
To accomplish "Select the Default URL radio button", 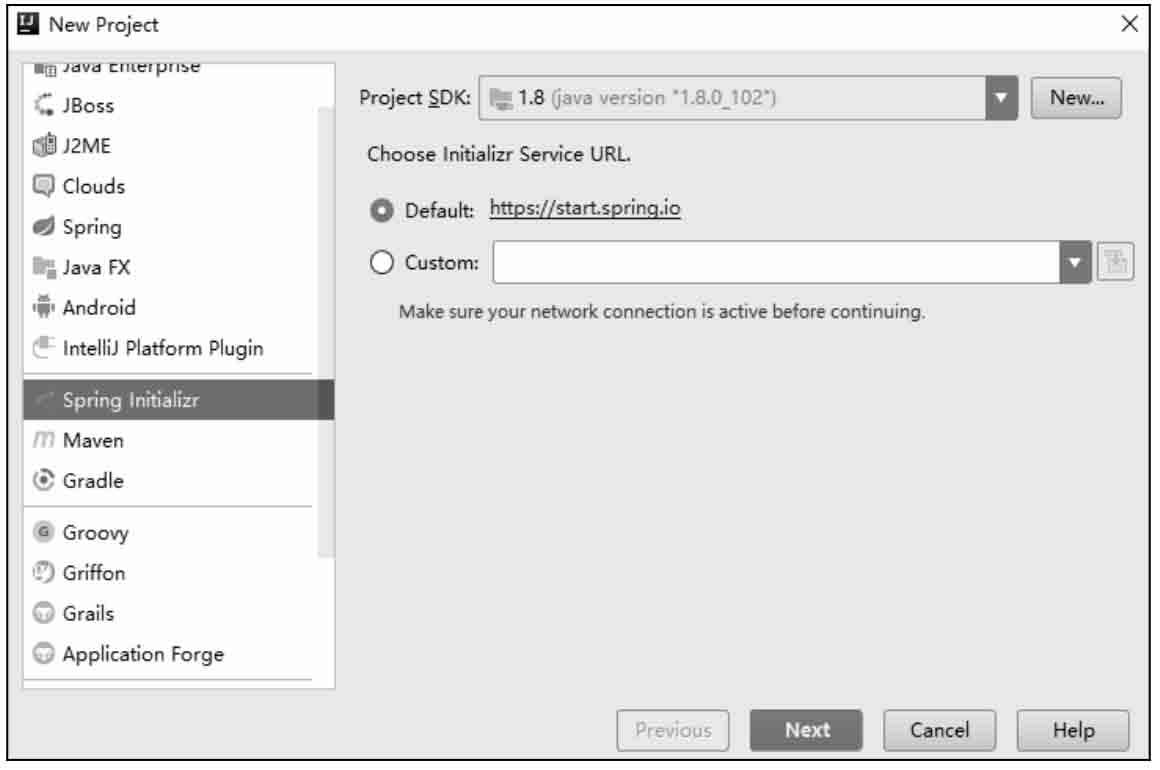I will tap(381, 211).
